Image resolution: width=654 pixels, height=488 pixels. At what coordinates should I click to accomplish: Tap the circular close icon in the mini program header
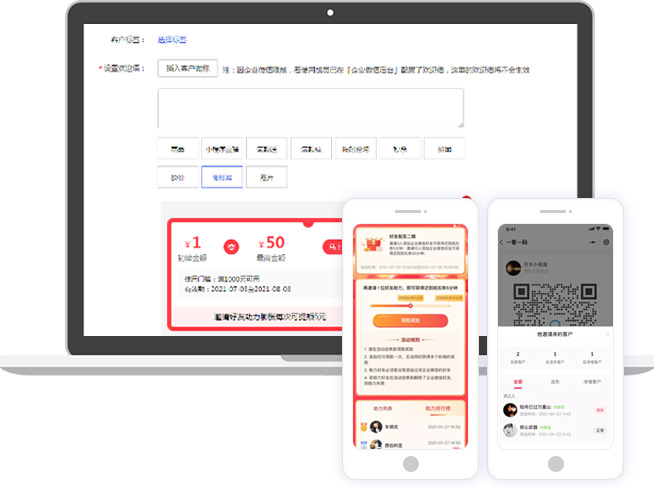pos(606,243)
